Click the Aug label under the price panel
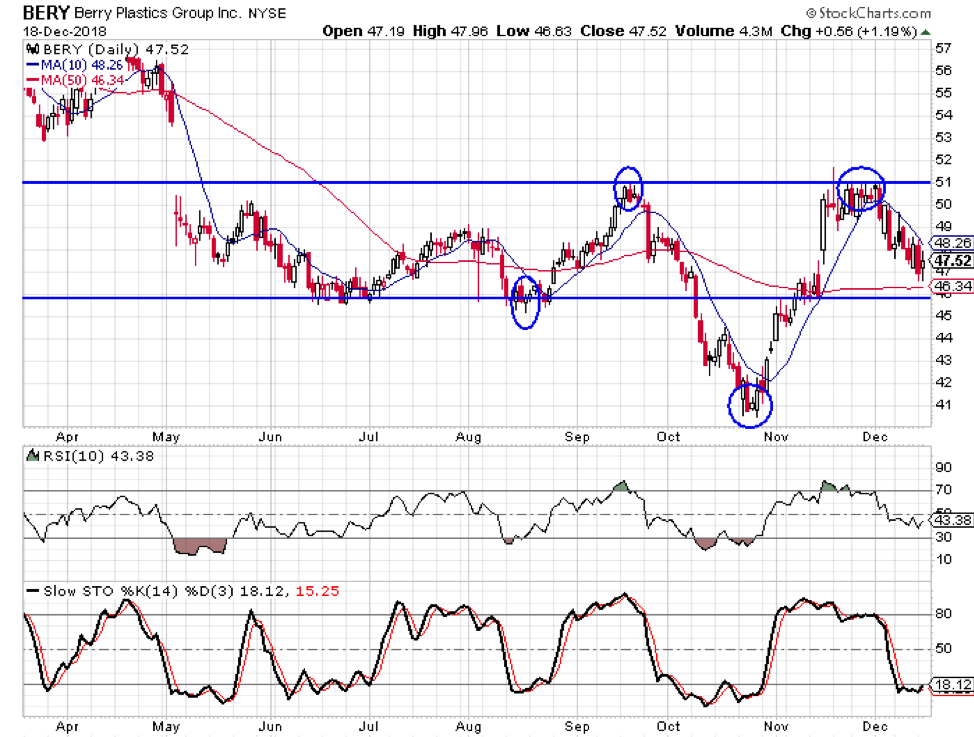Viewport: 974px width, 737px height. point(468,437)
